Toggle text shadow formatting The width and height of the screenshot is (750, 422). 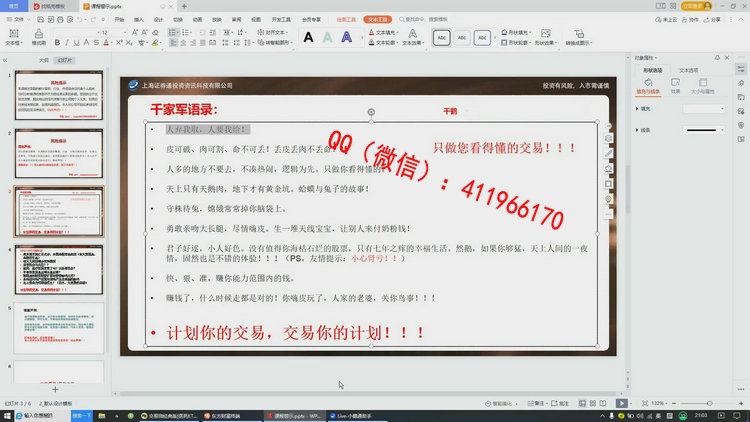tap(86, 43)
